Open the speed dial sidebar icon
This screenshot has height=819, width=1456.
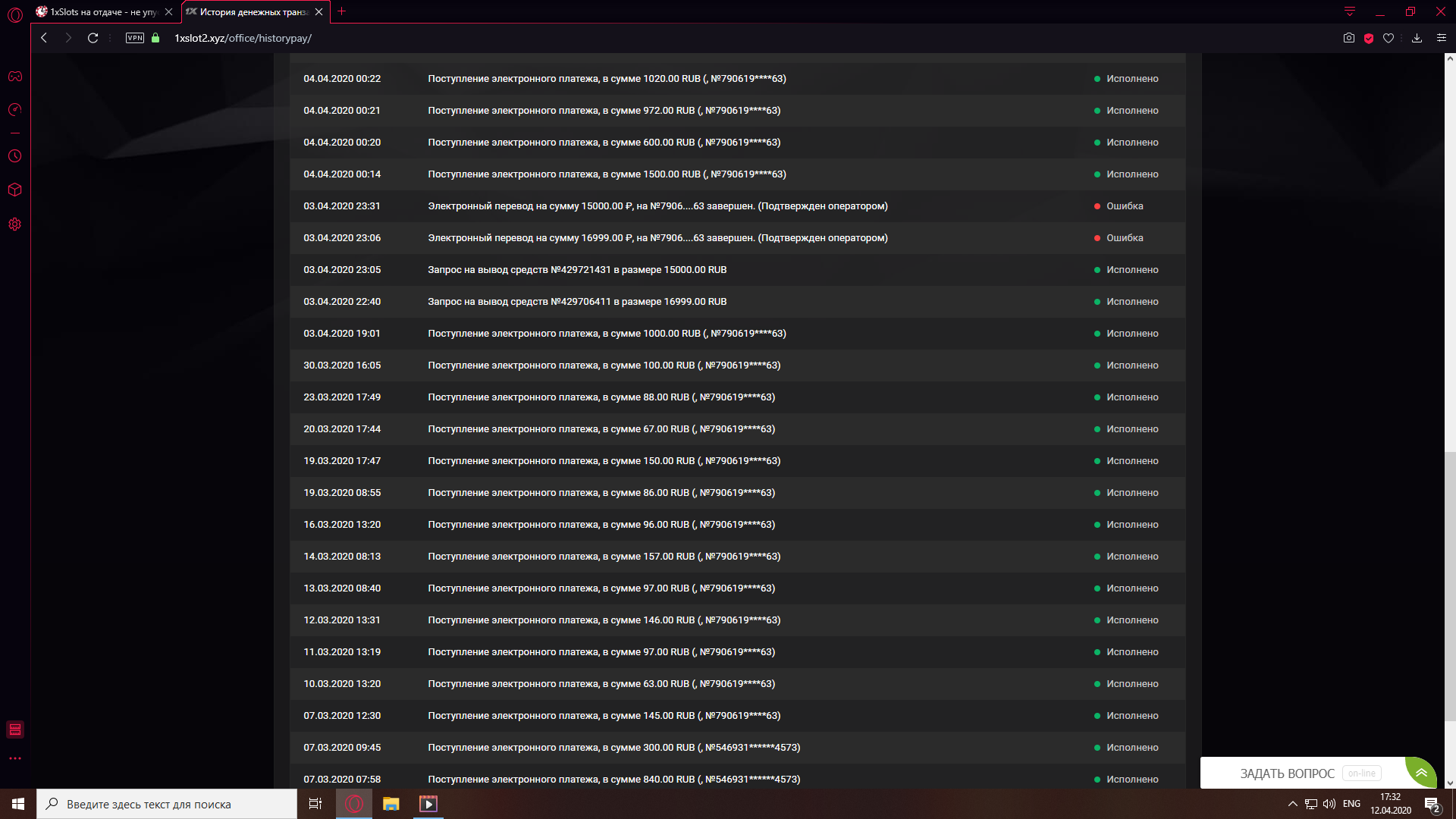point(15,110)
